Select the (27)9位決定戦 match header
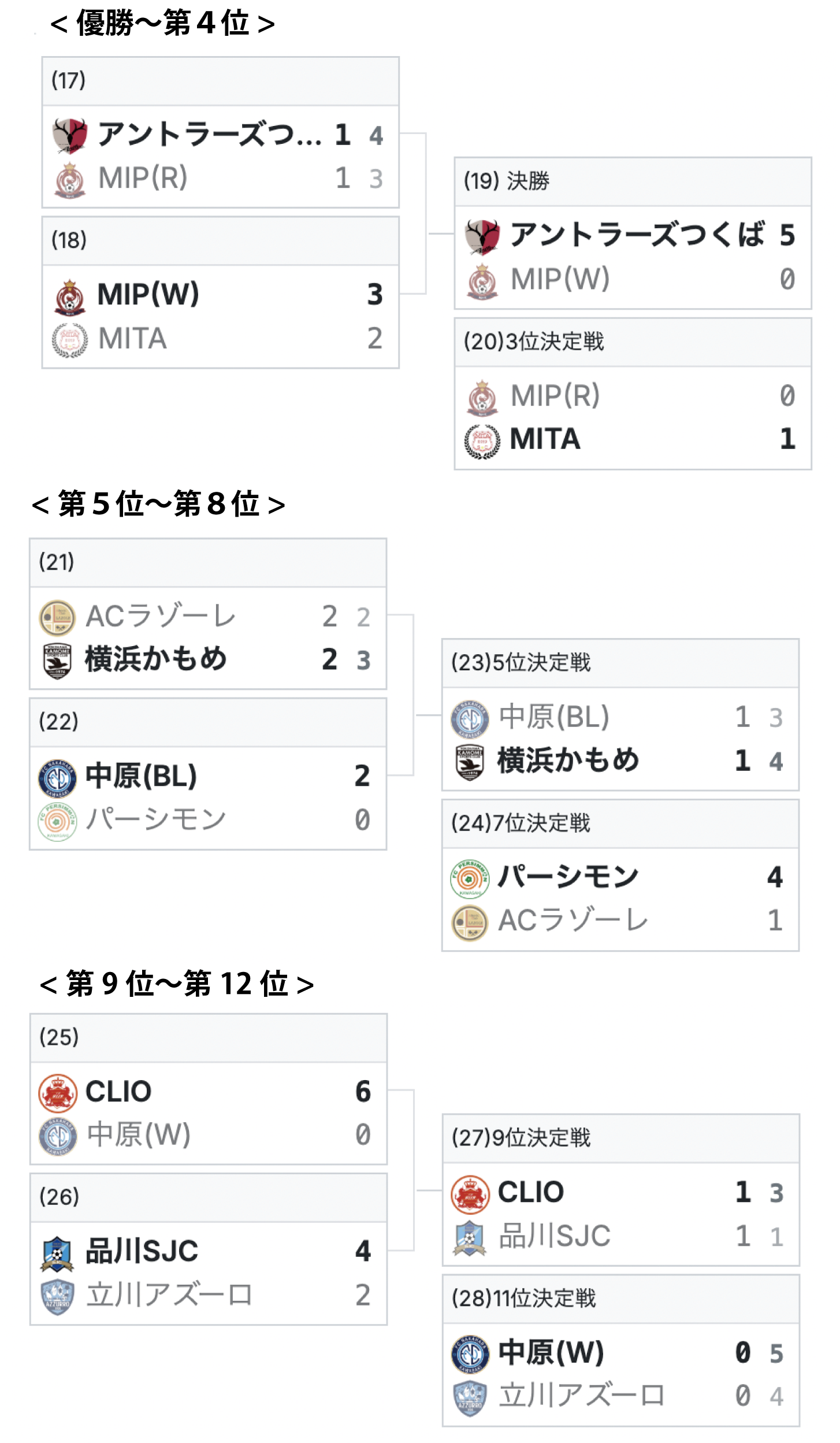This screenshot has width=840, height=1443. (x=620, y=1138)
